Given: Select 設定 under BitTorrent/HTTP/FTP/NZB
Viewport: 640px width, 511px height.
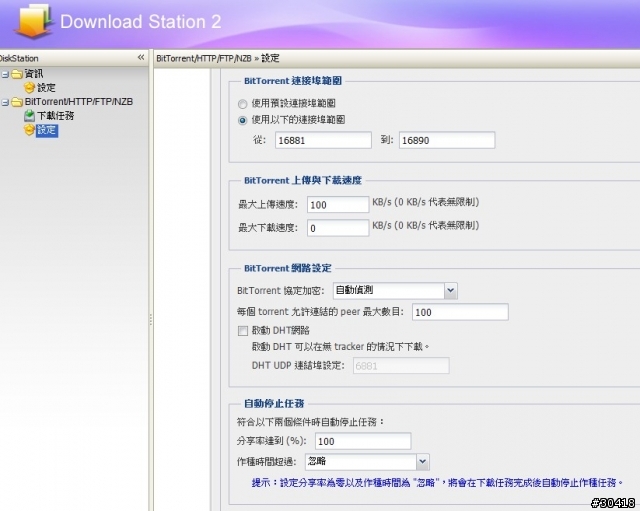Looking at the screenshot, I should pos(47,130).
